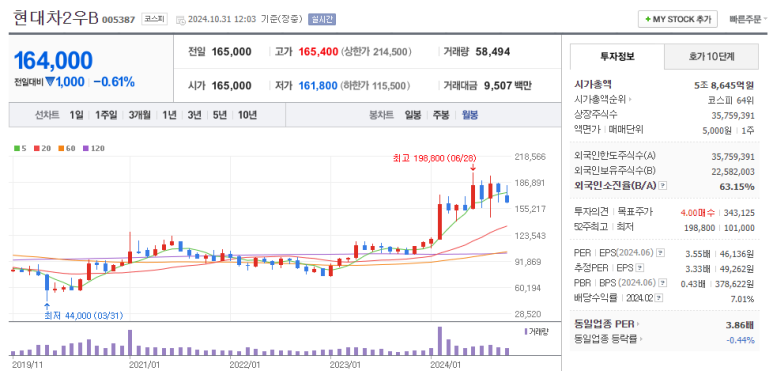Select the 1년 line chart period

coord(169,115)
